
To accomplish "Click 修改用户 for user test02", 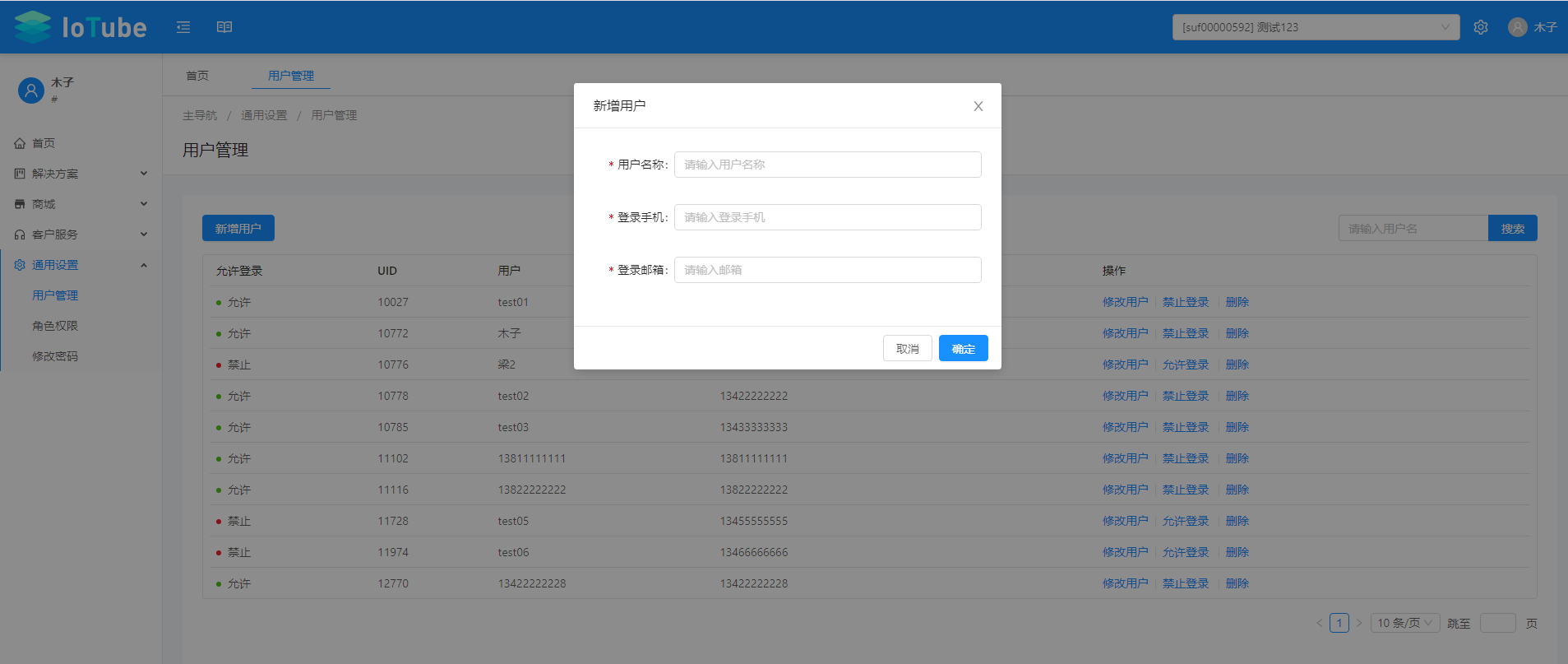I will pyautogui.click(x=1126, y=396).
